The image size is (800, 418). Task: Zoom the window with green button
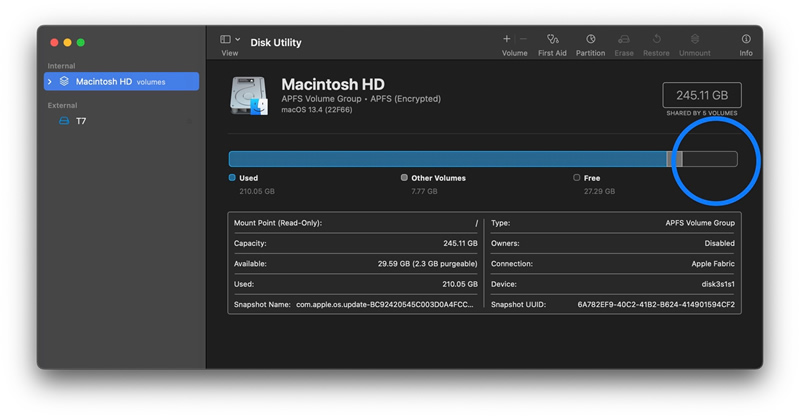(x=81, y=42)
